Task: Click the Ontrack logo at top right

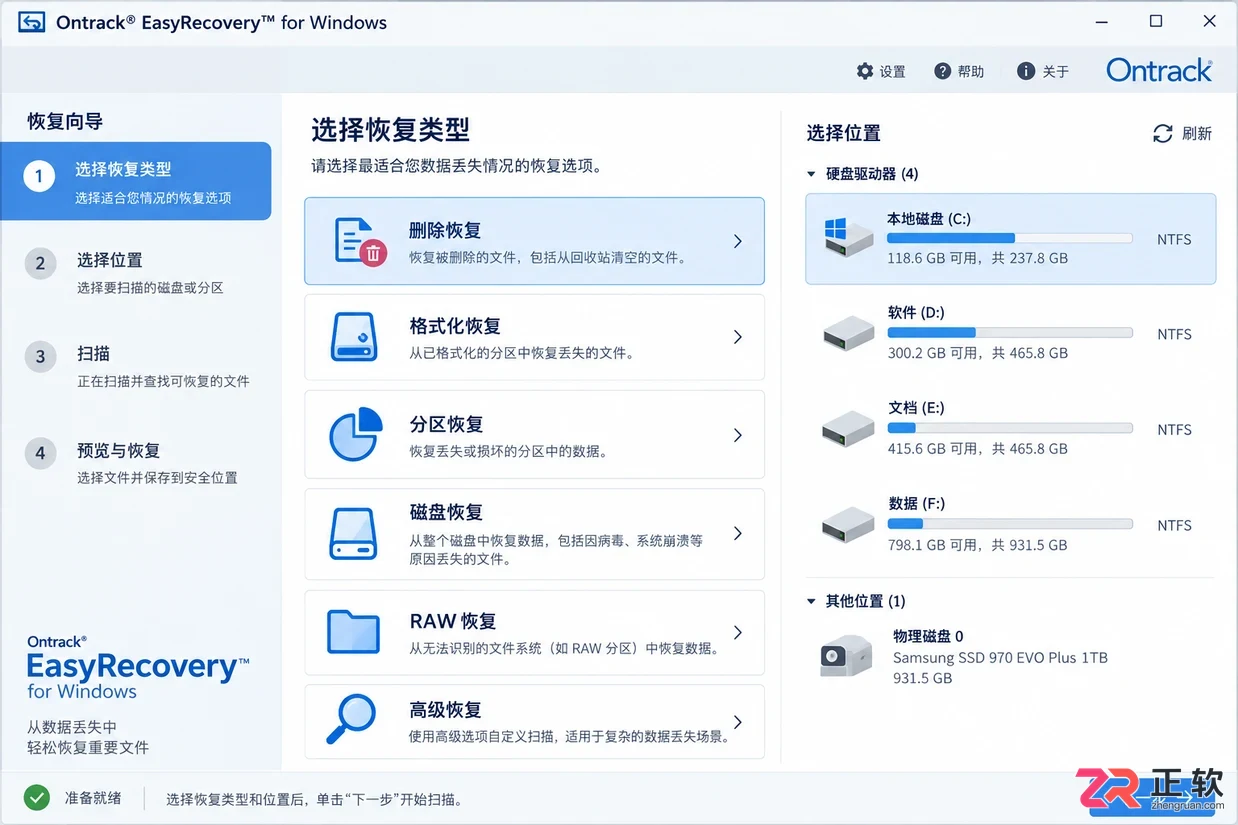Action: tap(1159, 70)
